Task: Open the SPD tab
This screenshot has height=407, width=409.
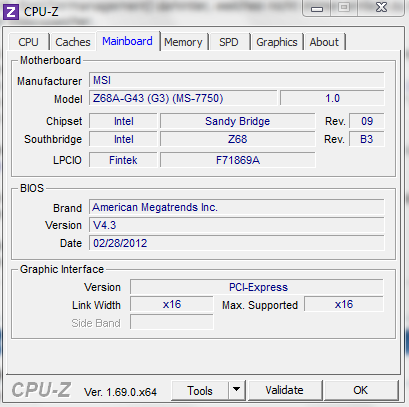Action: 229,42
